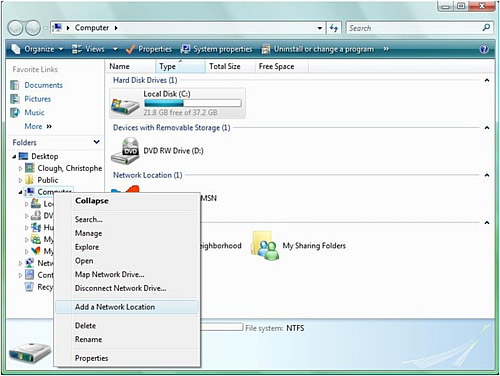The height and width of the screenshot is (376, 500).
Task: Open the Documents favorite link
Action: (x=43, y=85)
